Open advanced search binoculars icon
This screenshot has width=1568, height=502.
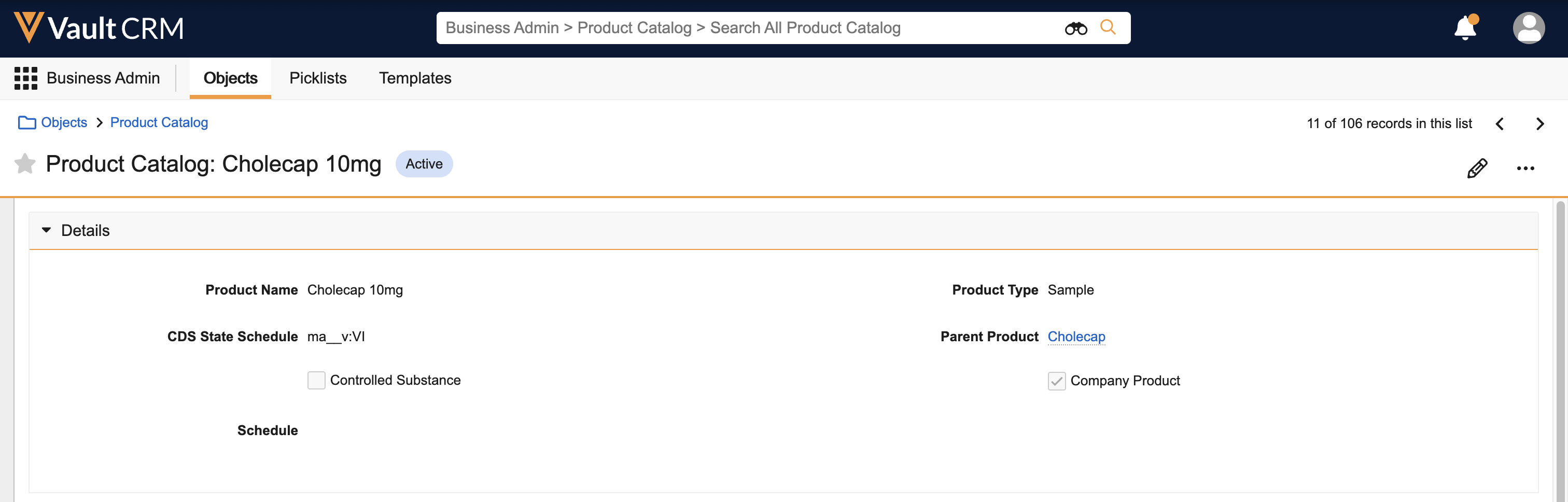click(x=1075, y=28)
